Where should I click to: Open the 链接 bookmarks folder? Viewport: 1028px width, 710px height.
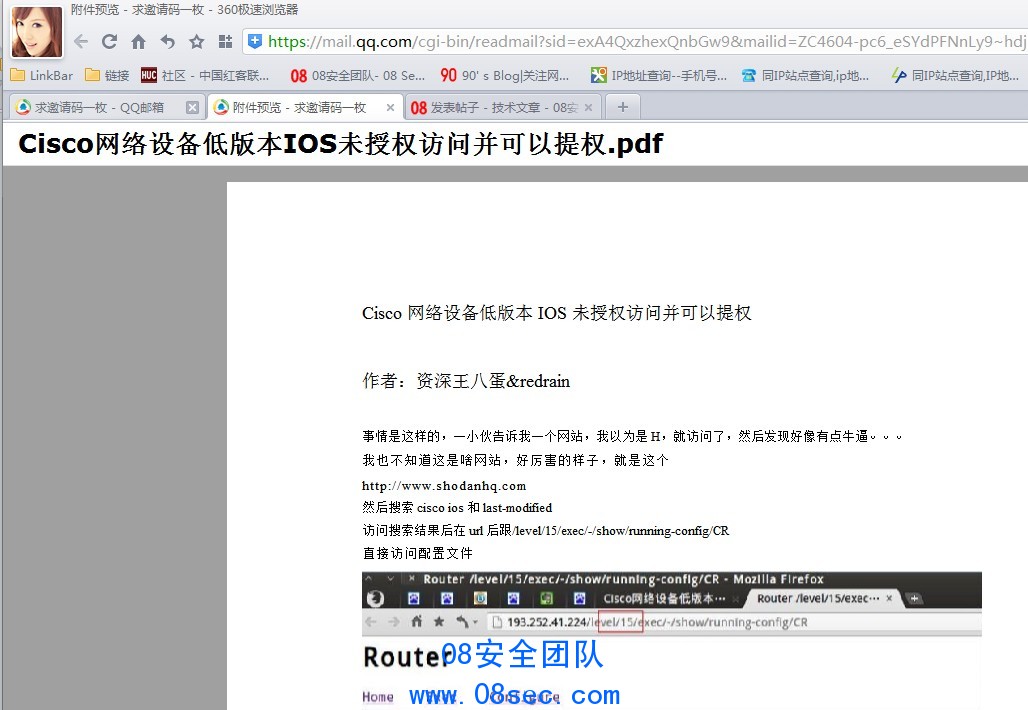[108, 75]
